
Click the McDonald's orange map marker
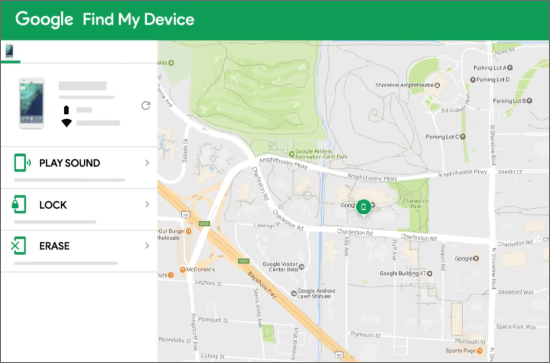pyautogui.click(x=182, y=270)
